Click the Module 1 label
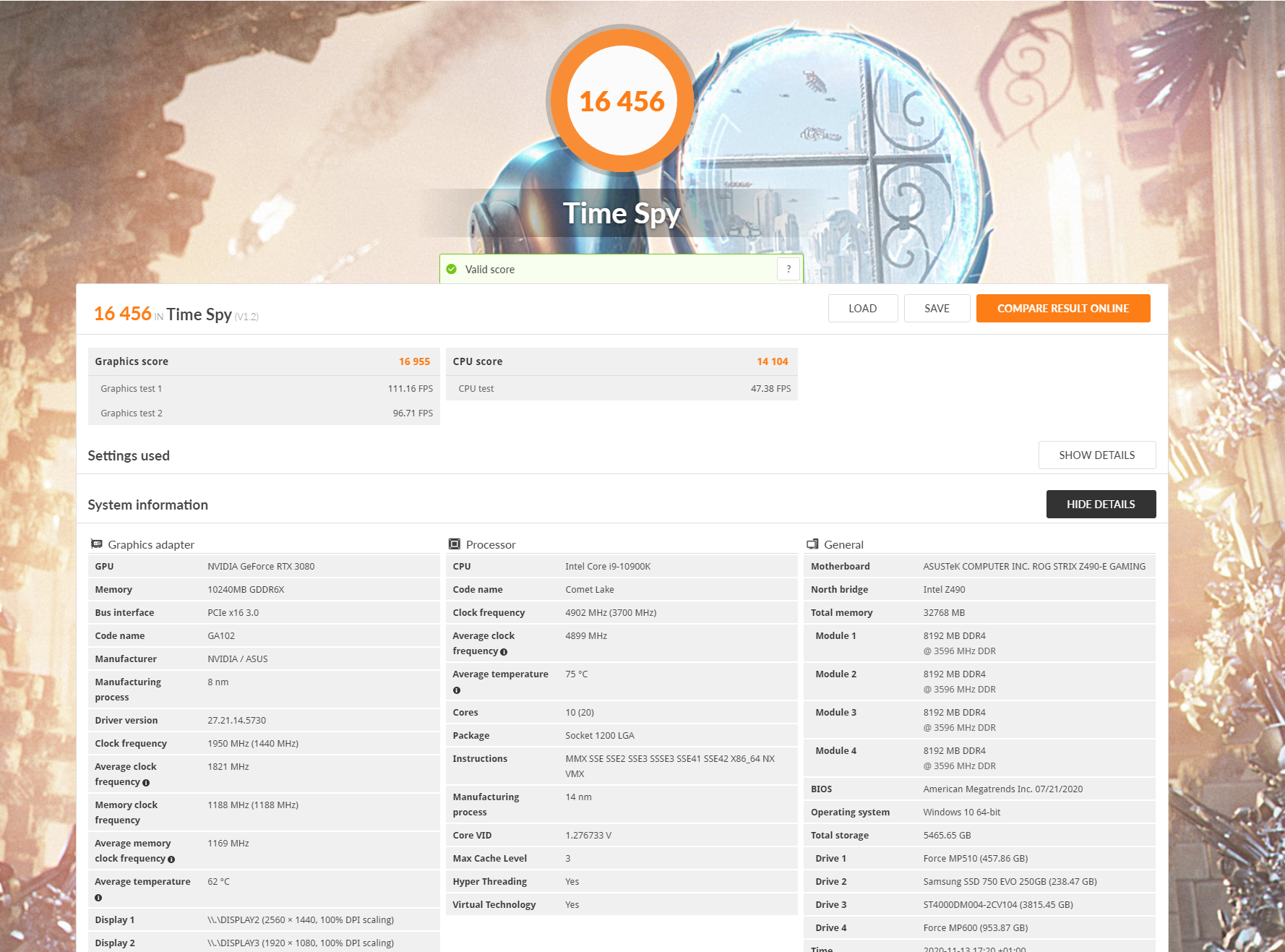 tap(835, 636)
